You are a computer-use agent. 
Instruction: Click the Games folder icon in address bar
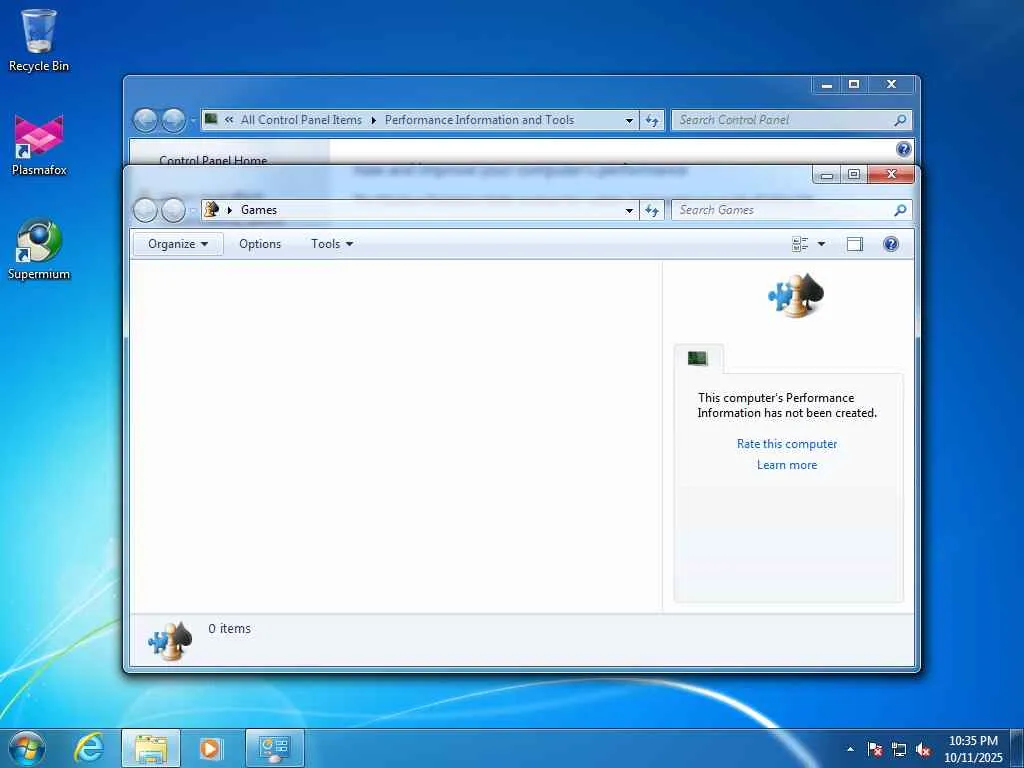(x=212, y=209)
